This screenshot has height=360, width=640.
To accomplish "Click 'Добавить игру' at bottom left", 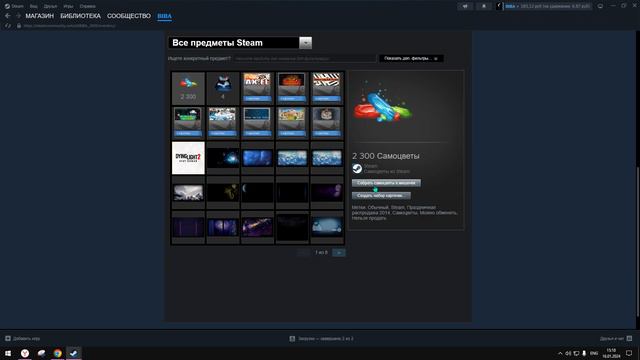I will pos(22,338).
